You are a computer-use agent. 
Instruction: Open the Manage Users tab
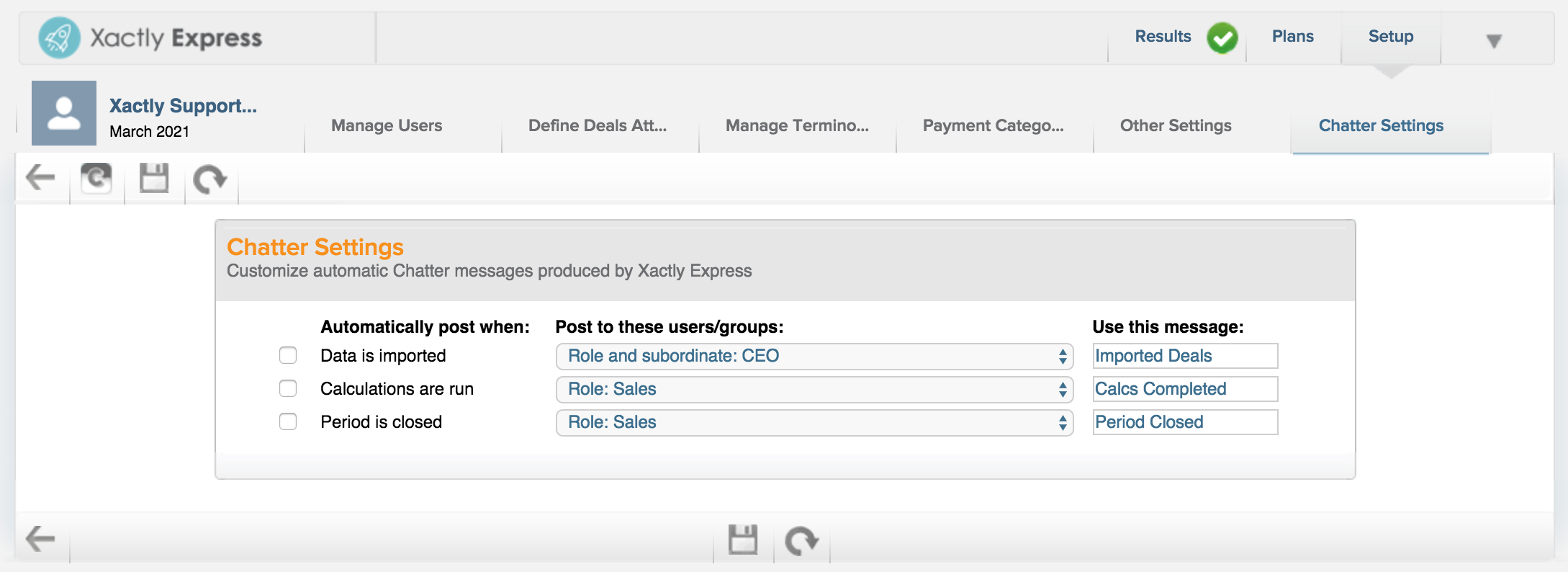(x=387, y=125)
